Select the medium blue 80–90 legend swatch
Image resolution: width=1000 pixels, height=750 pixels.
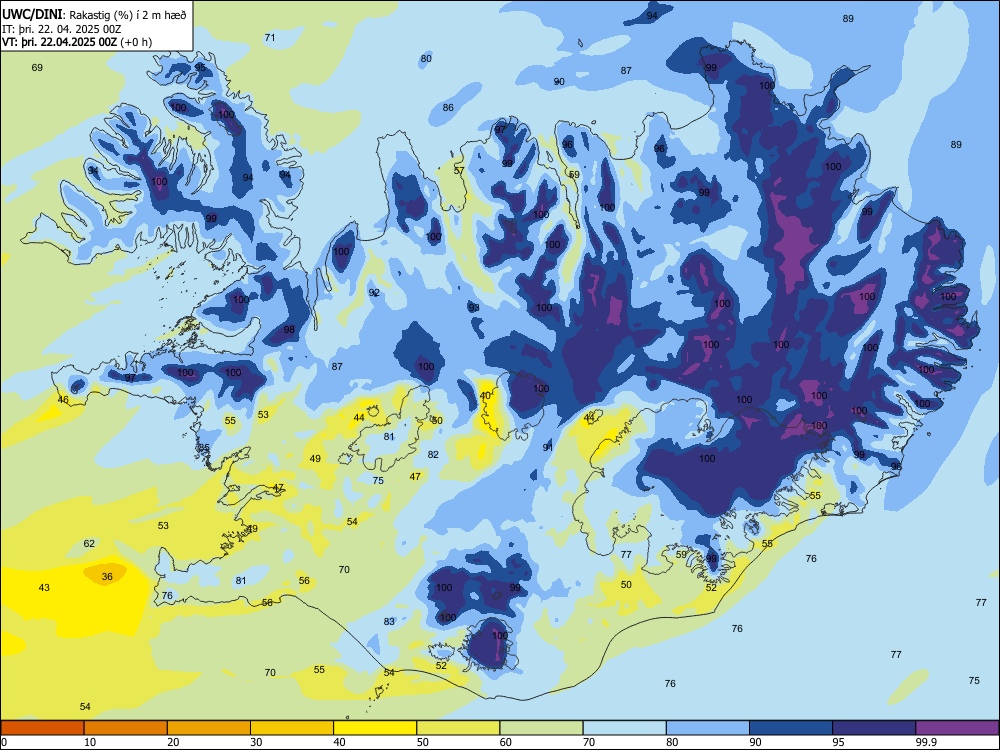pos(707,728)
